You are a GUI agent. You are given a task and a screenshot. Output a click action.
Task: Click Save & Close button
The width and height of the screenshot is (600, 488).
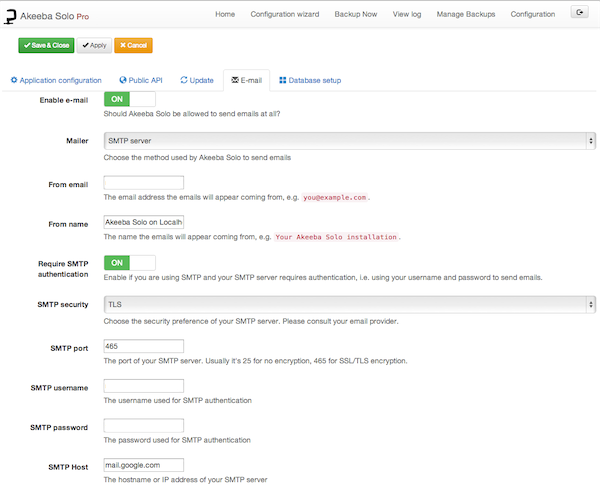(46, 45)
